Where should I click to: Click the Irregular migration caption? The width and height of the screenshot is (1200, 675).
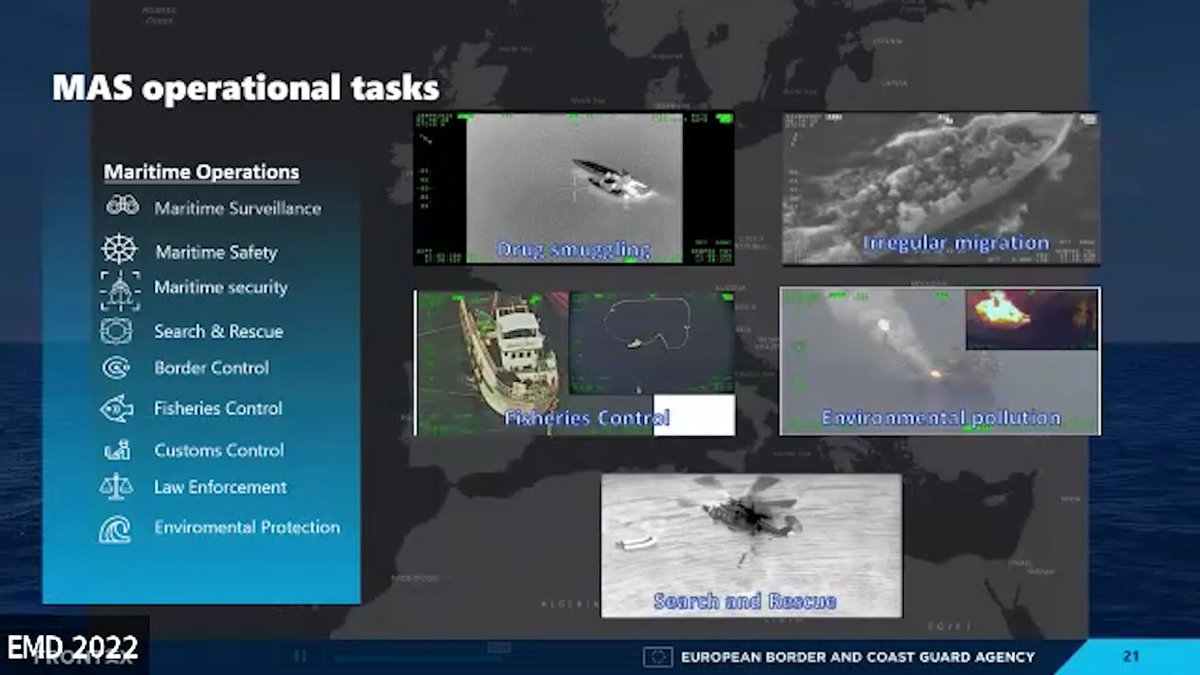(x=956, y=242)
